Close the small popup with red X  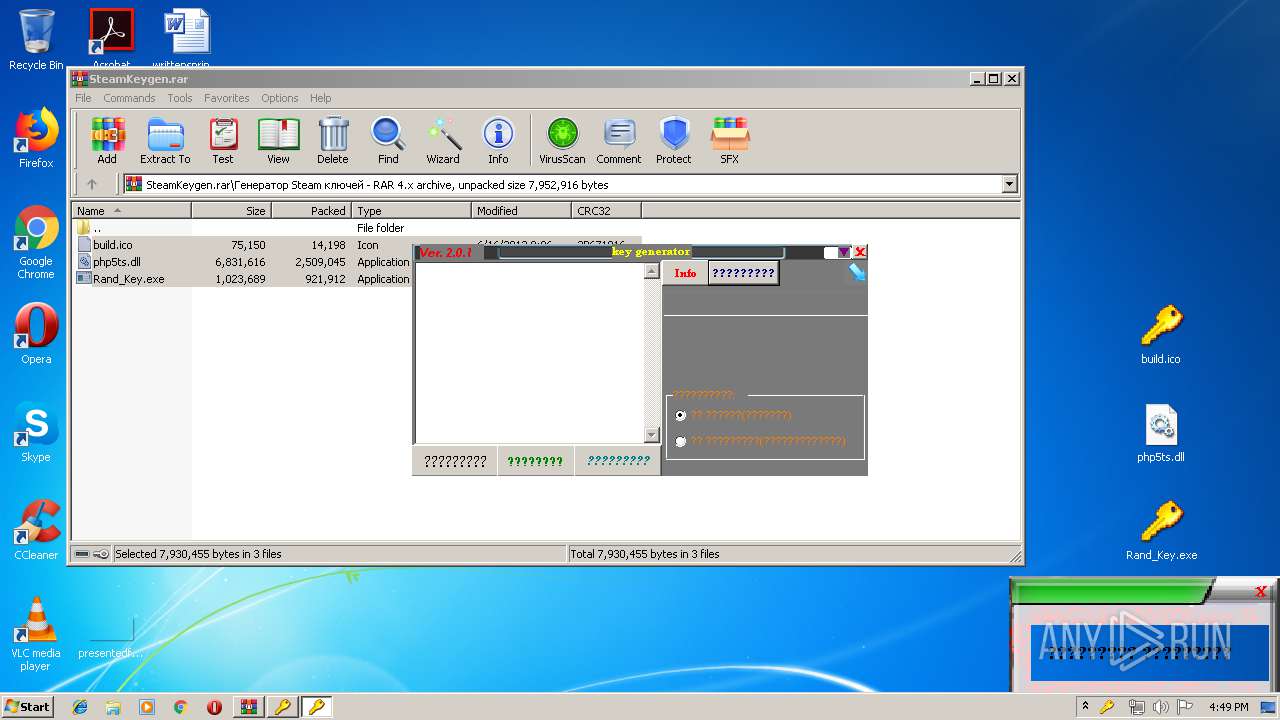(1261, 592)
